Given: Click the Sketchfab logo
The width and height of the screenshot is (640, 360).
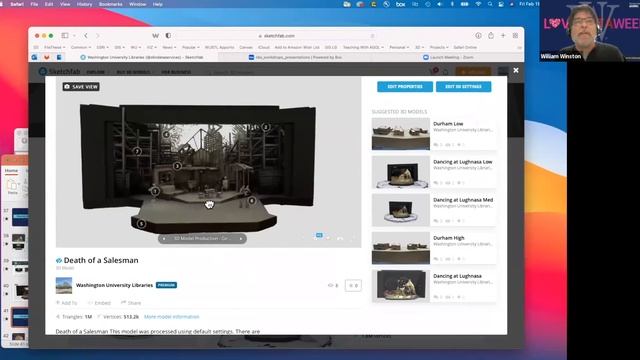Looking at the screenshot, I should click(x=60, y=71).
